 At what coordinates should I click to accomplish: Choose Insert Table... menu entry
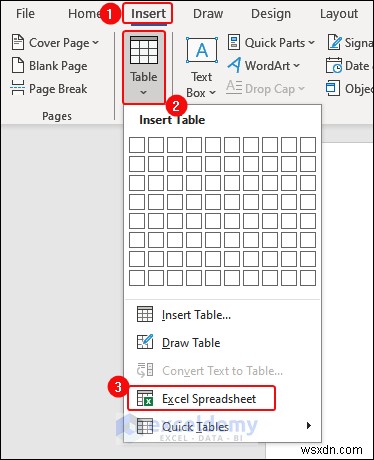pyautogui.click(x=222, y=315)
